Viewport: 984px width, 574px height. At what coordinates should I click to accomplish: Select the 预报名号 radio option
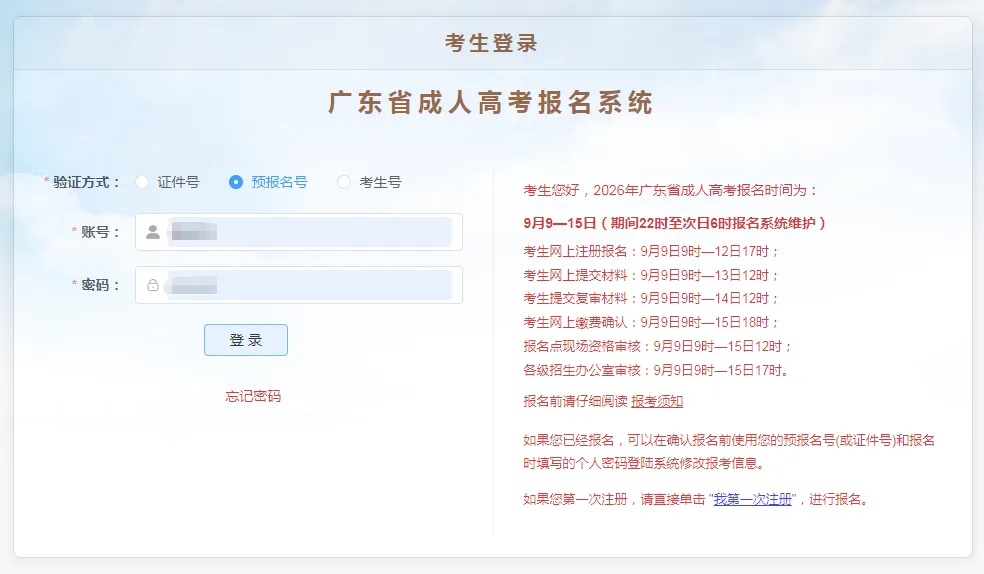point(236,182)
